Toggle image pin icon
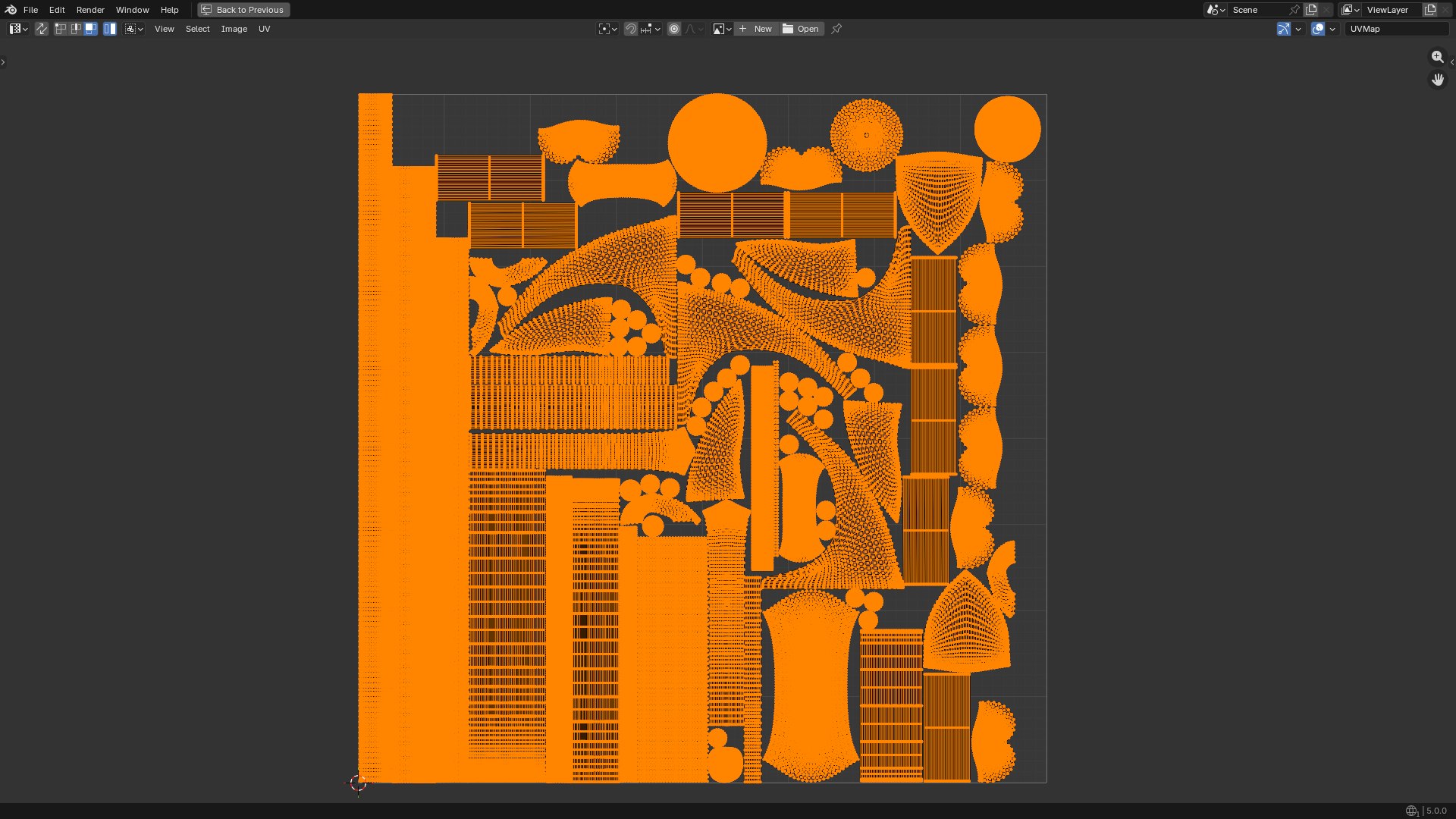Viewport: 1456px width, 819px height. click(x=836, y=29)
